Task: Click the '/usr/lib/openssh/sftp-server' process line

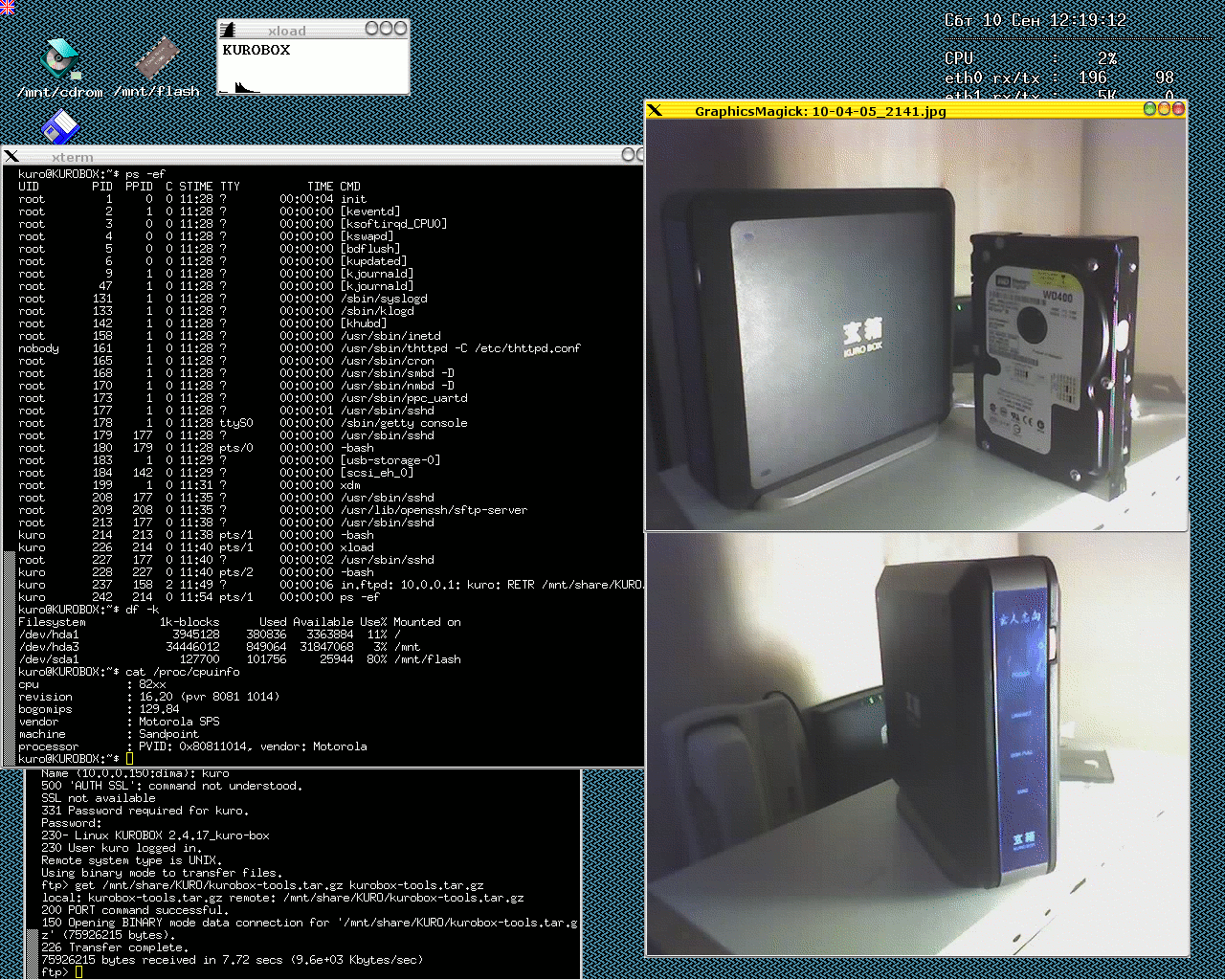Action: (273, 510)
